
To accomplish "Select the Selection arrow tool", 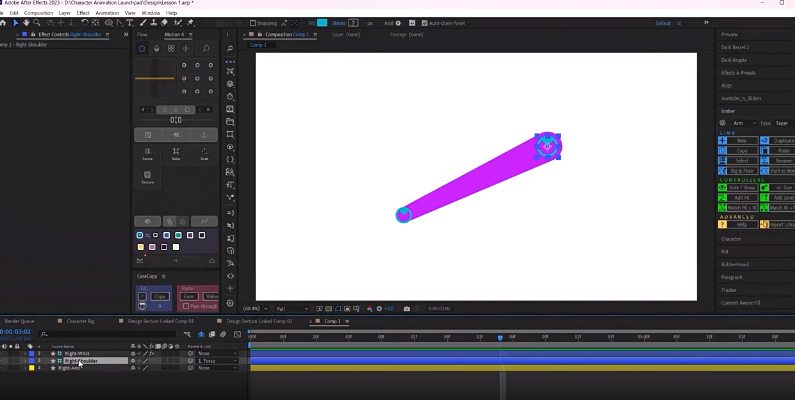I will (x=15, y=22).
